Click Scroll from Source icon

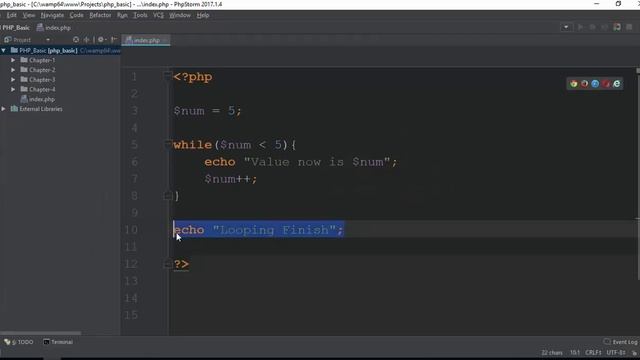pos(76,40)
